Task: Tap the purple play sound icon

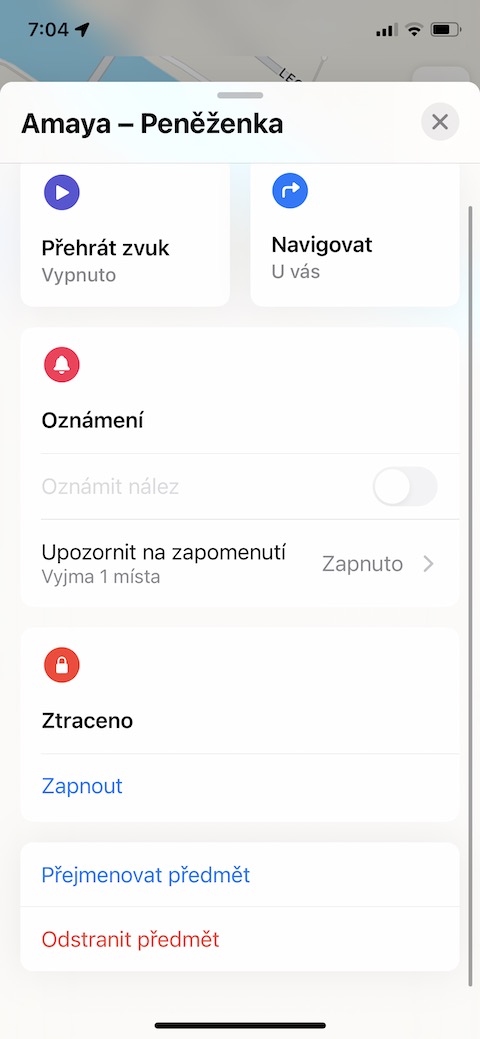Action: 62,193
